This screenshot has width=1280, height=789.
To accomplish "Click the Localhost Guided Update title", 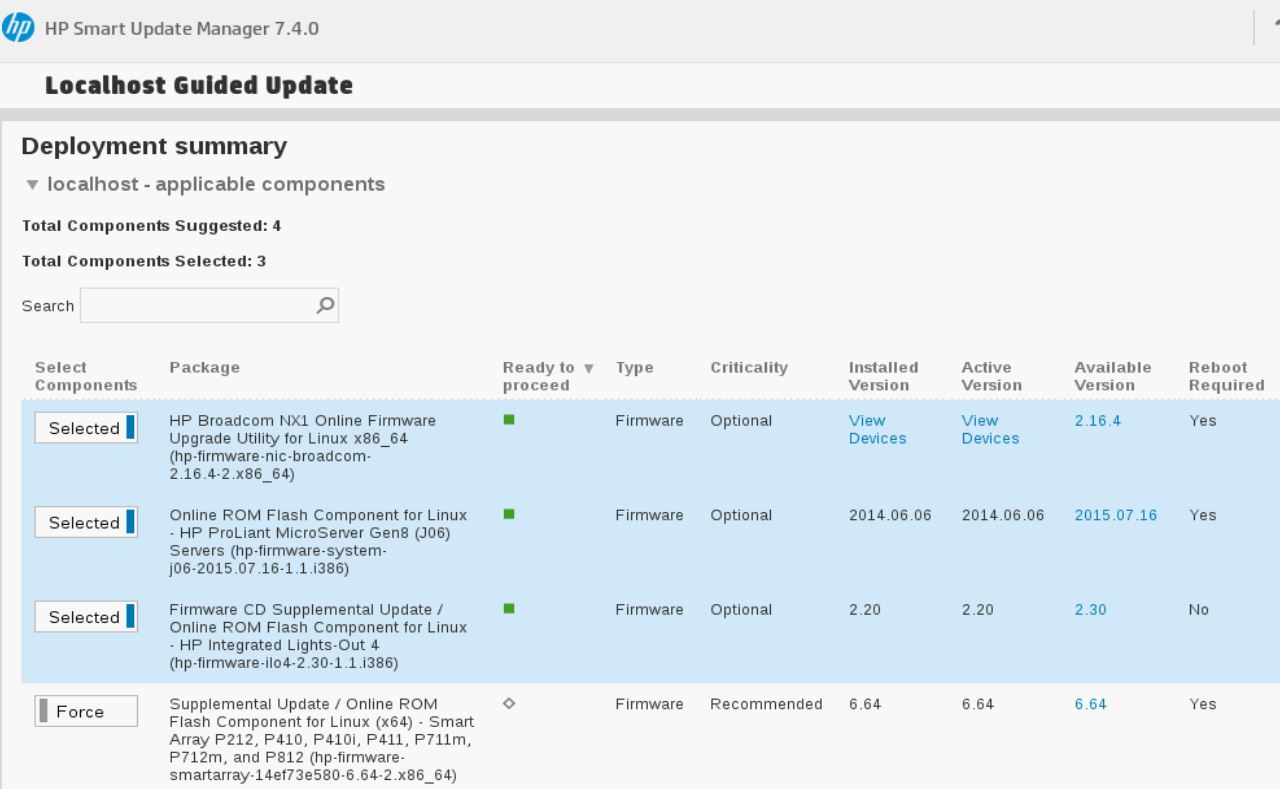I will point(199,85).
